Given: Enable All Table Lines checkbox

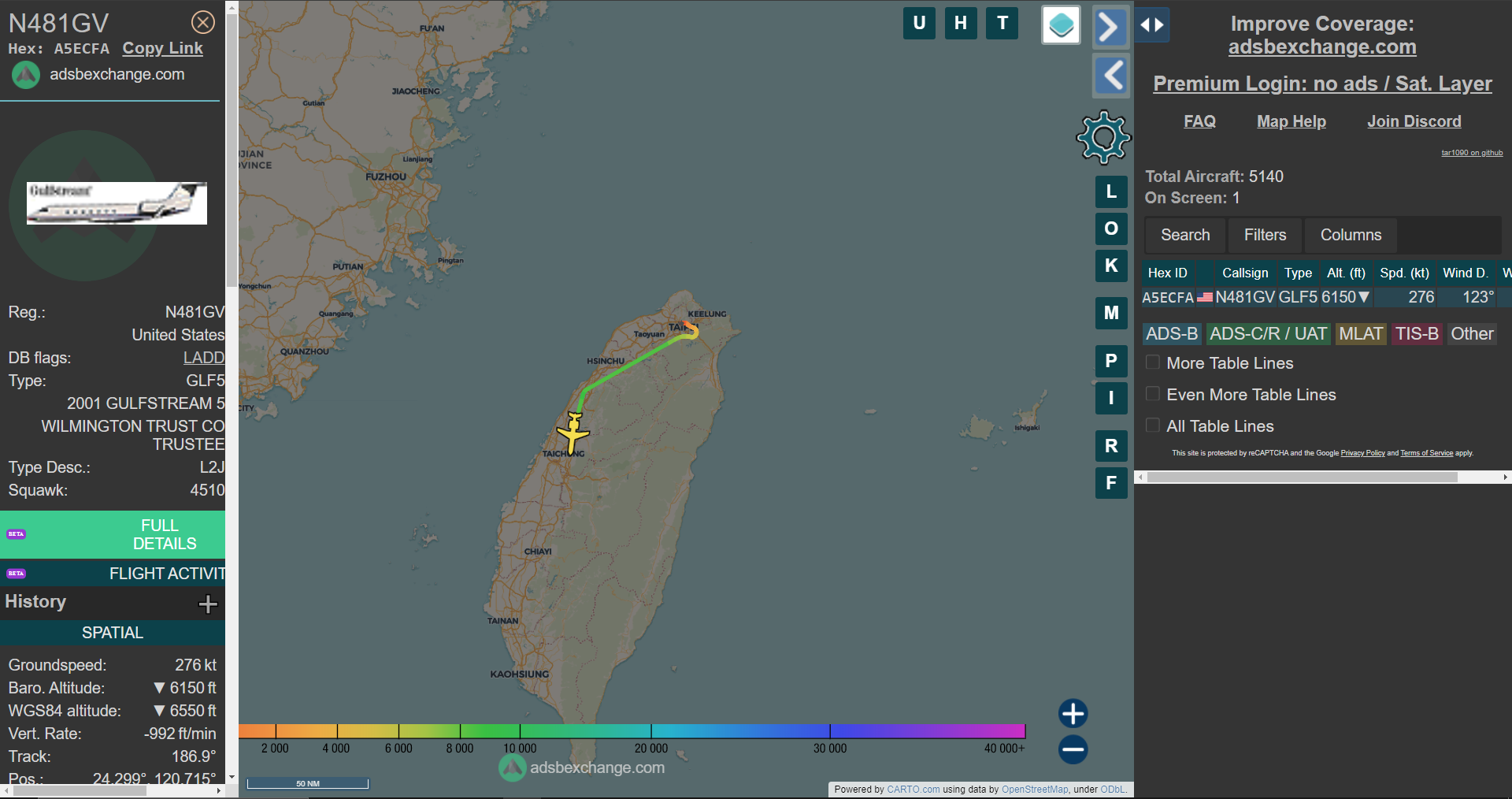Looking at the screenshot, I should [x=1153, y=426].
